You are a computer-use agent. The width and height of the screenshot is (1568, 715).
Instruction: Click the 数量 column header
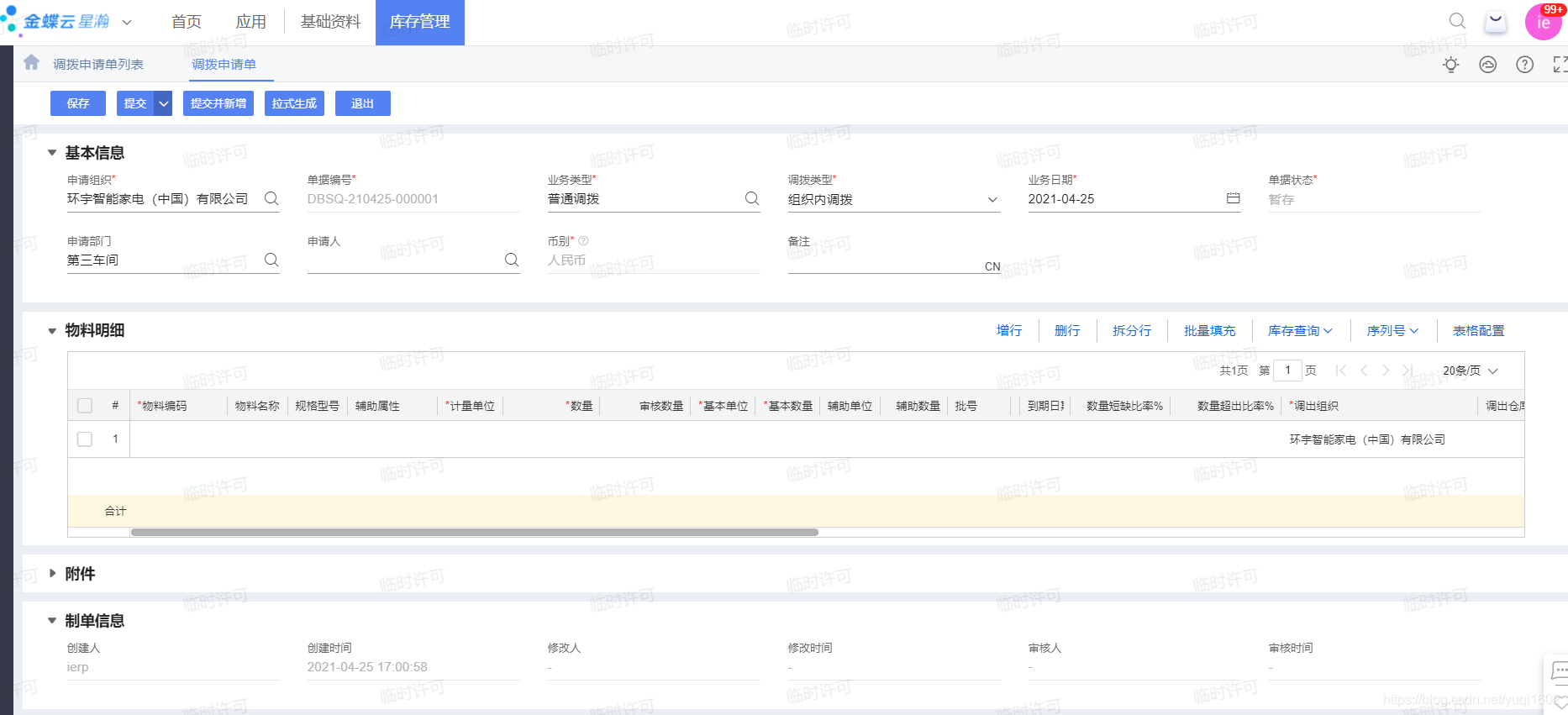click(x=581, y=406)
